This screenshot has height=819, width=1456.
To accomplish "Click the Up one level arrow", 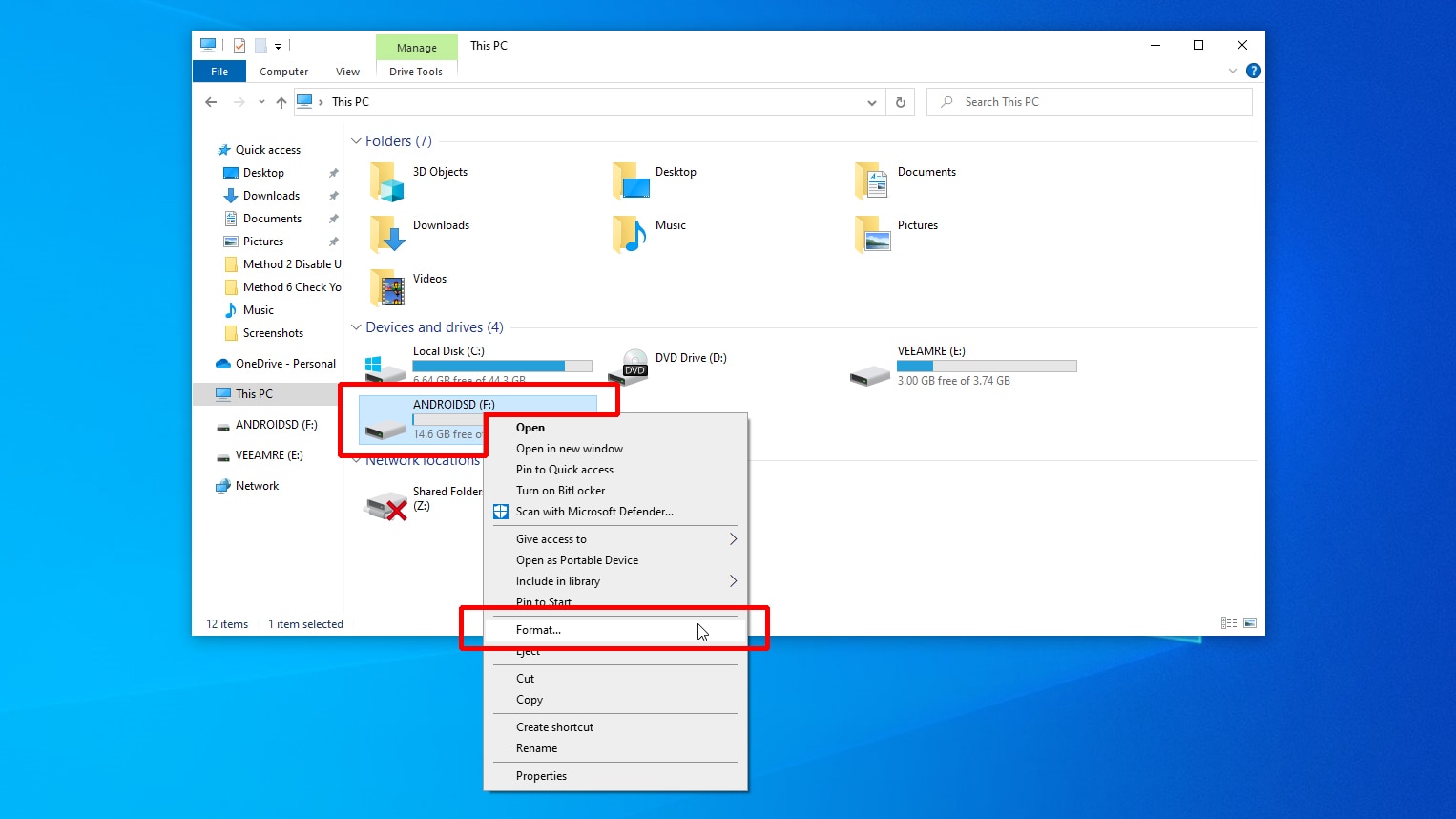I will [x=281, y=102].
